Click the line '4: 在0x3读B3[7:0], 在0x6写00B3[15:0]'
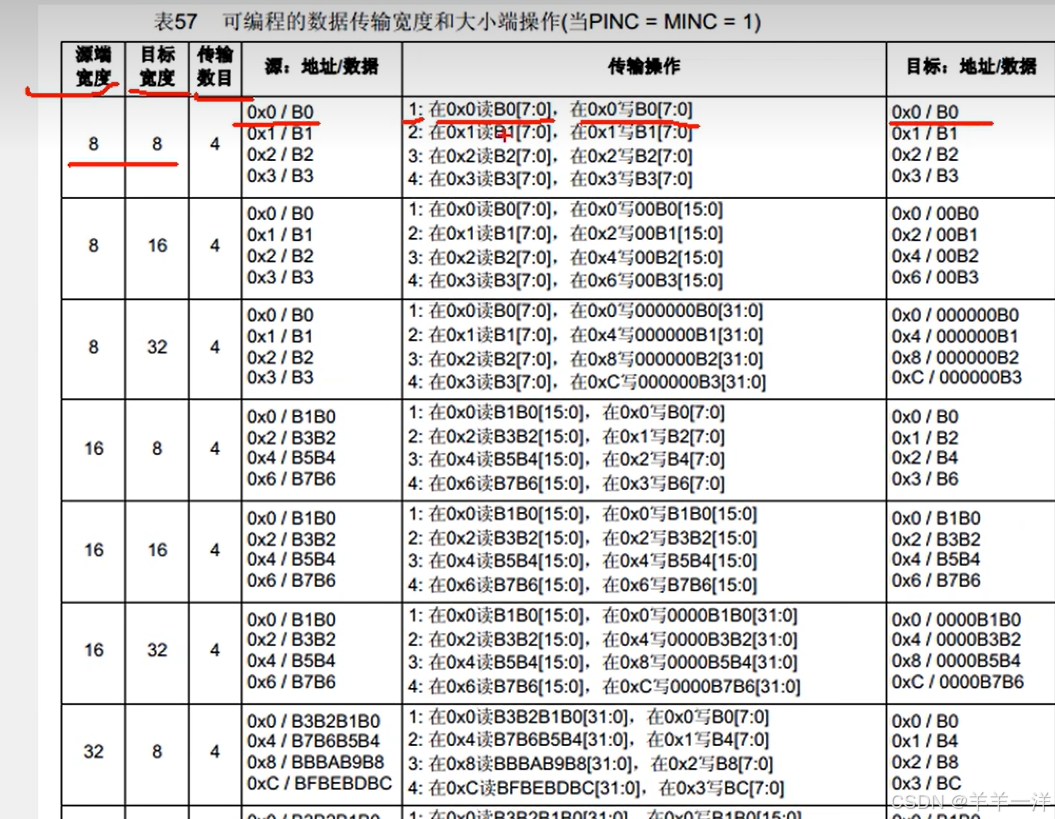This screenshot has width=1055, height=819. (x=565, y=280)
